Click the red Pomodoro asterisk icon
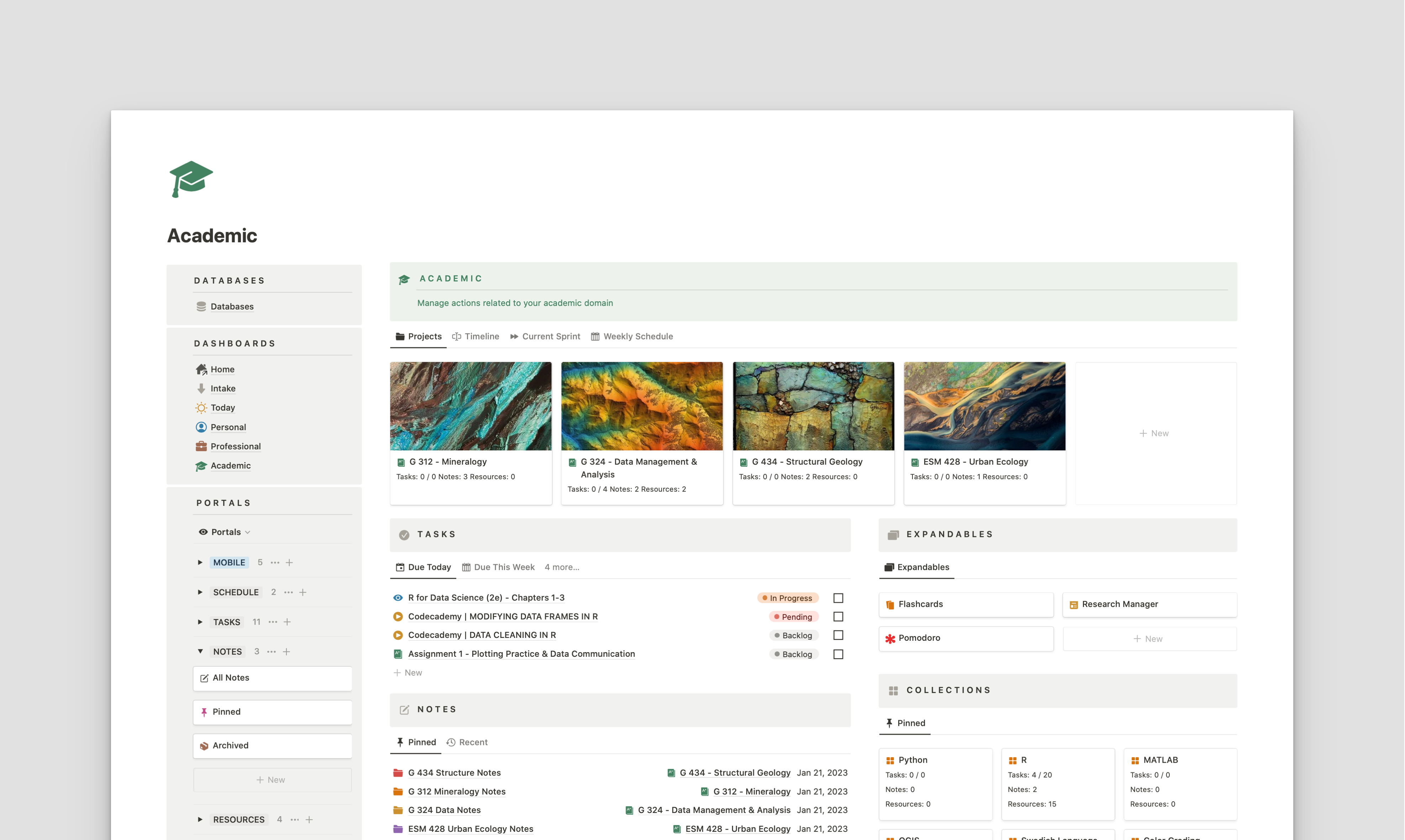The height and width of the screenshot is (840, 1405). (x=890, y=638)
